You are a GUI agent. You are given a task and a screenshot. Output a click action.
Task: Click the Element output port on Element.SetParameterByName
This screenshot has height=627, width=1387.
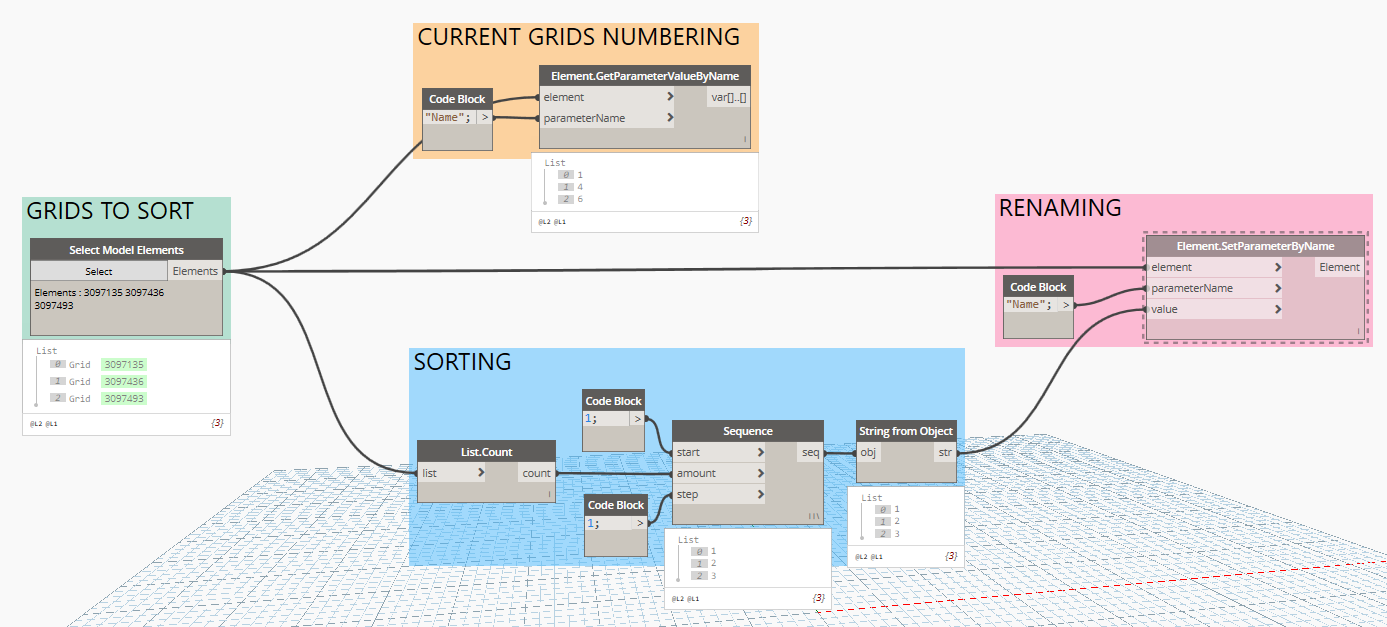coord(1338,267)
